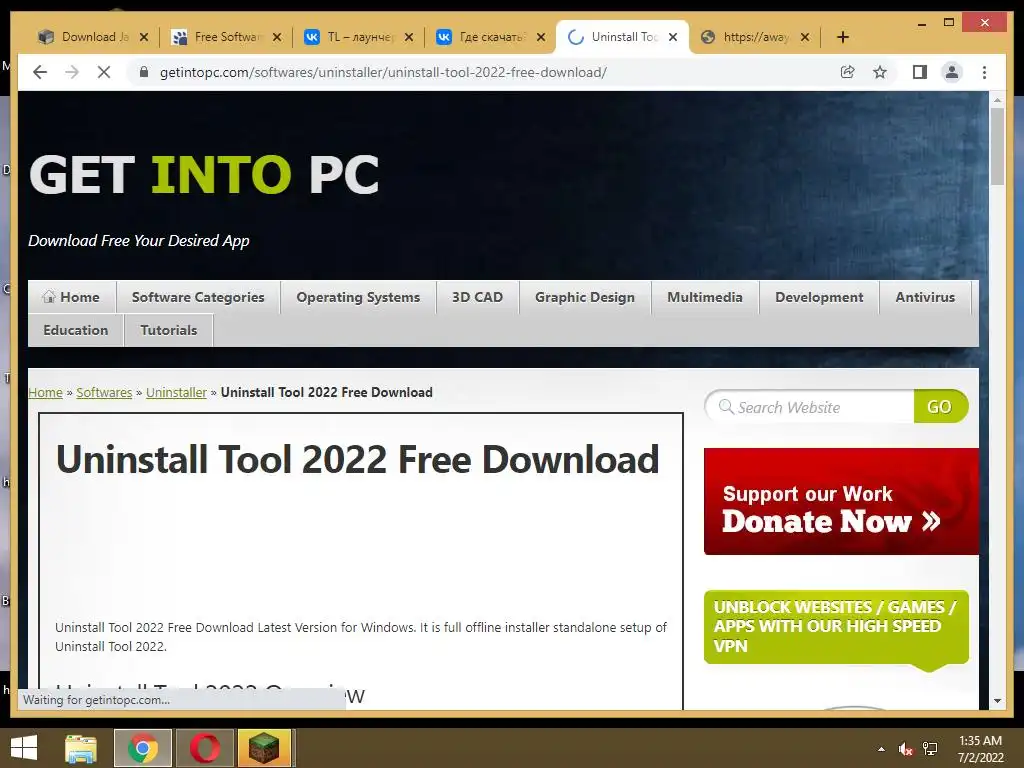Go back to the previous page
Screen dimensions: 1024x768
click(40, 72)
